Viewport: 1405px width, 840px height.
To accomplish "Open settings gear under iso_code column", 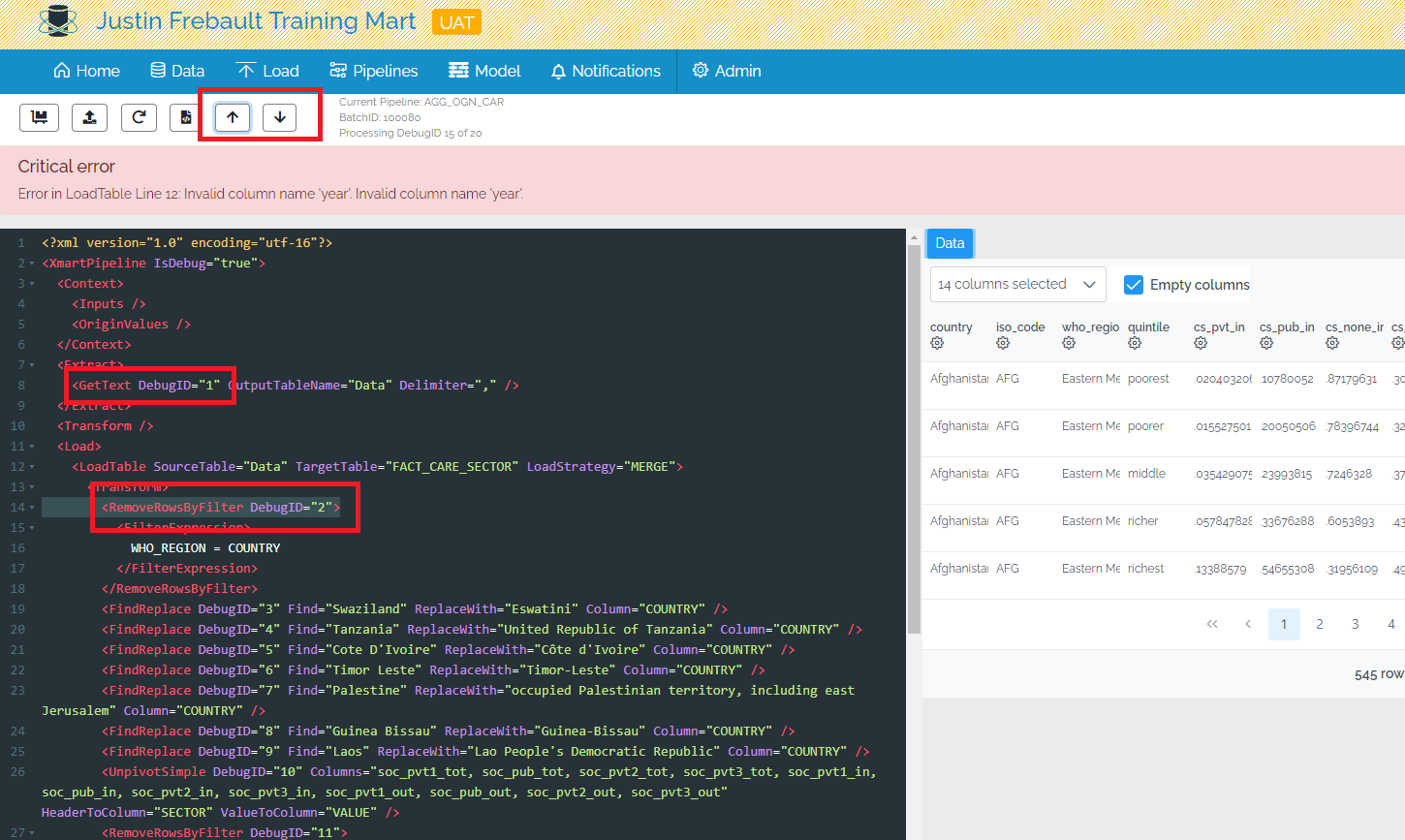I will pos(1003,343).
